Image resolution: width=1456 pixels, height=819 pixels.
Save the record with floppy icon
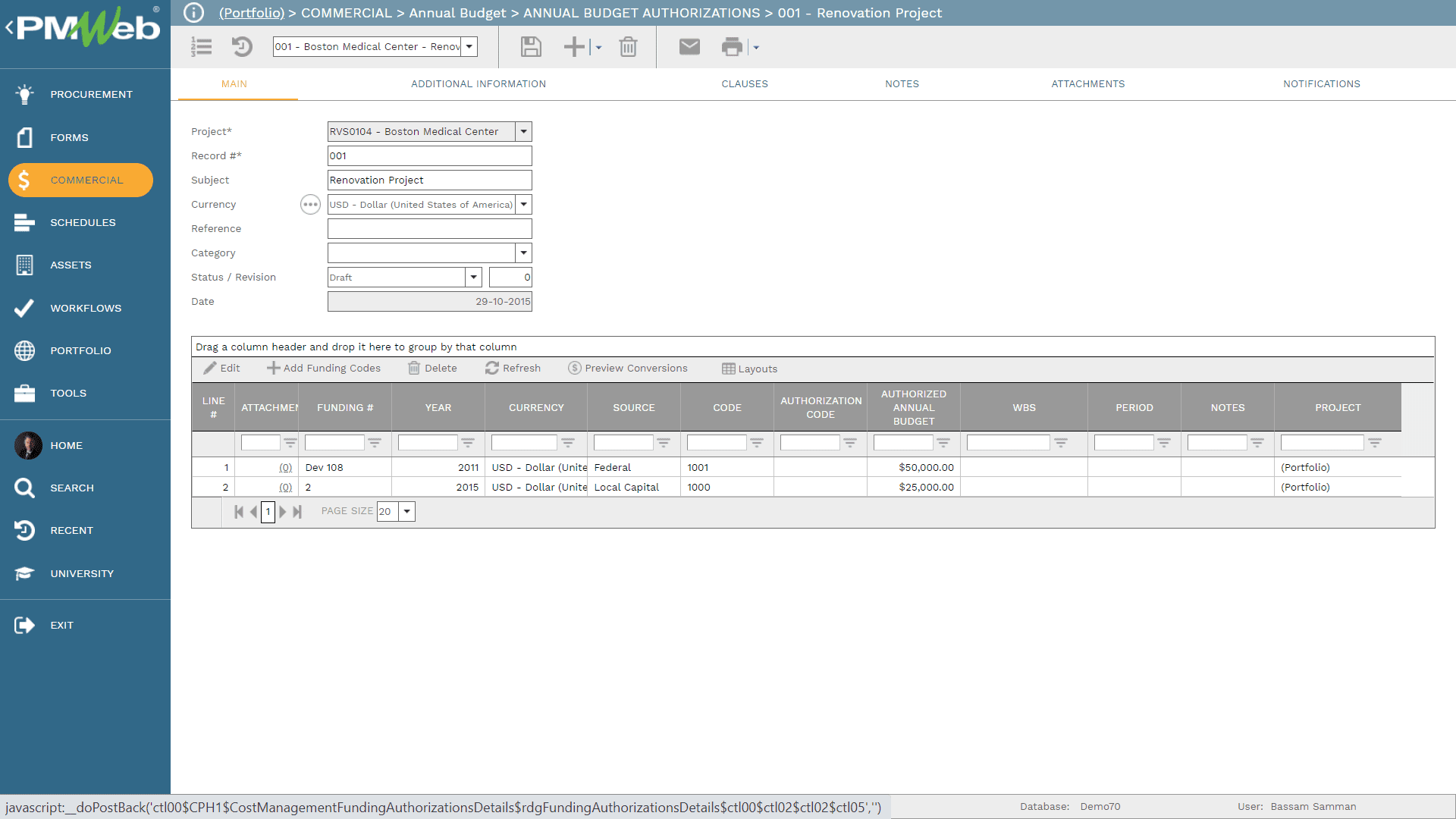pyautogui.click(x=531, y=47)
